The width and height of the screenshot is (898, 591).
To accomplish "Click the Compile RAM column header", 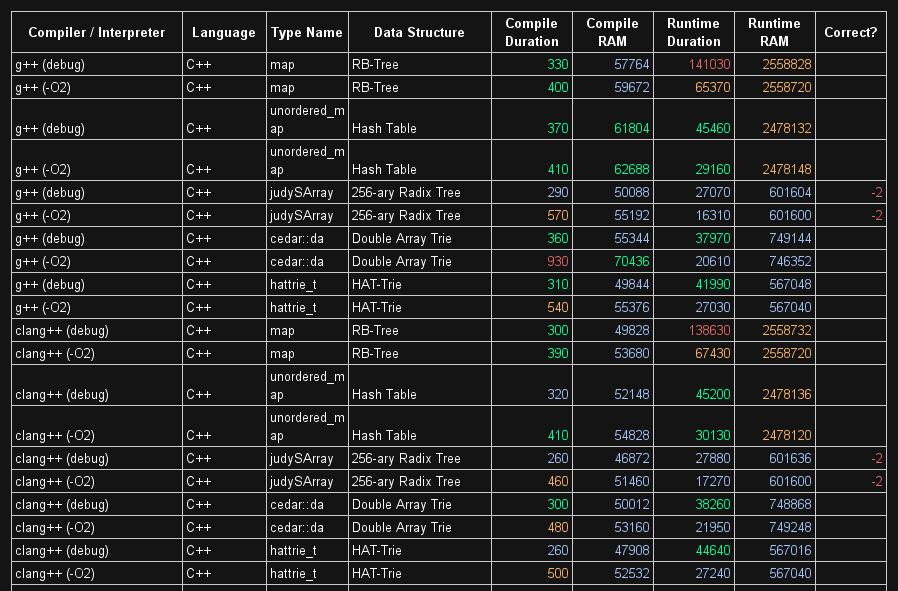I will [612, 33].
